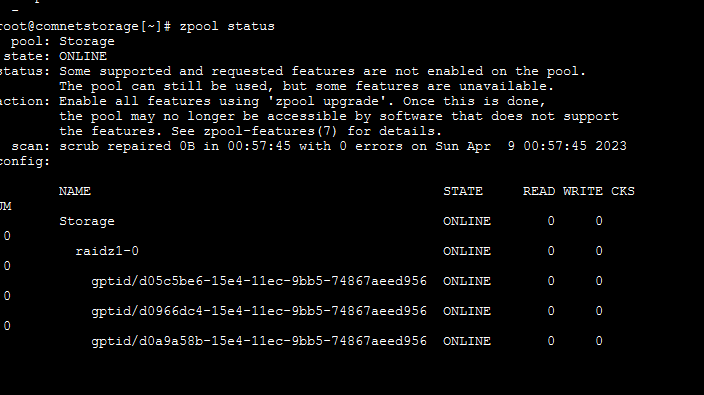Click the gptid/d05c5be6 disk entry
The height and width of the screenshot is (395, 704).
(259, 281)
